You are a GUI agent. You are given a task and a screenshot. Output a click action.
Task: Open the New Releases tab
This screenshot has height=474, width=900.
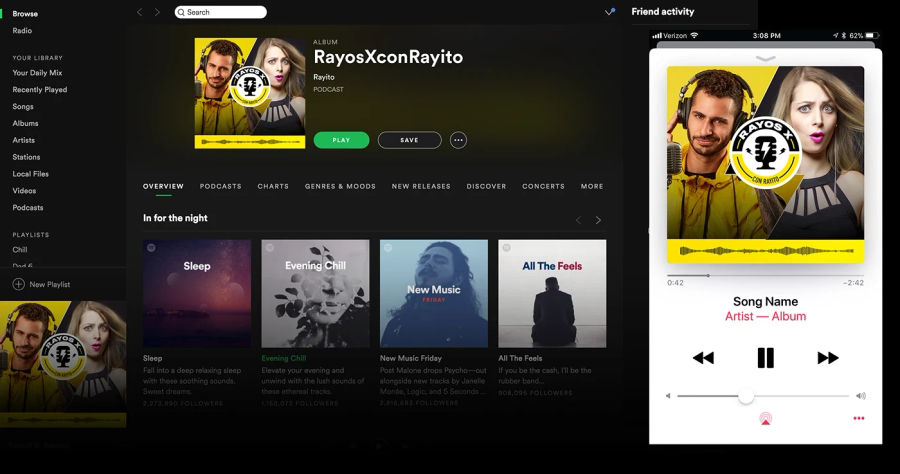pos(421,187)
